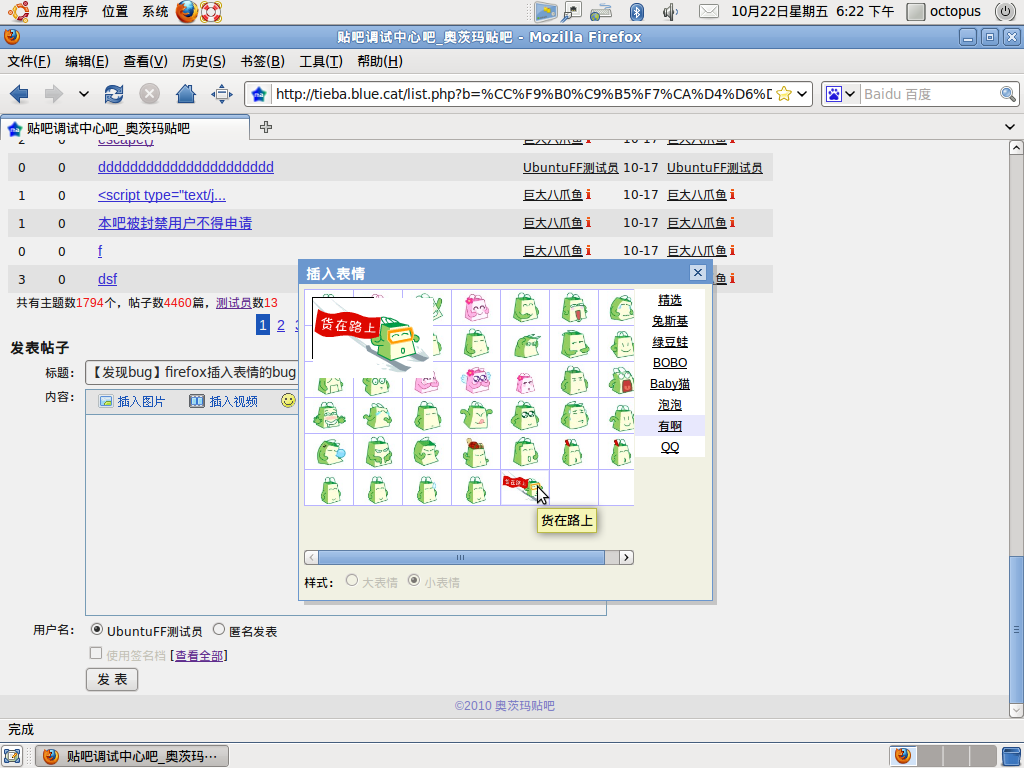Open the list all tabs dropdown
The width and height of the screenshot is (1024, 768).
pos(1009,127)
